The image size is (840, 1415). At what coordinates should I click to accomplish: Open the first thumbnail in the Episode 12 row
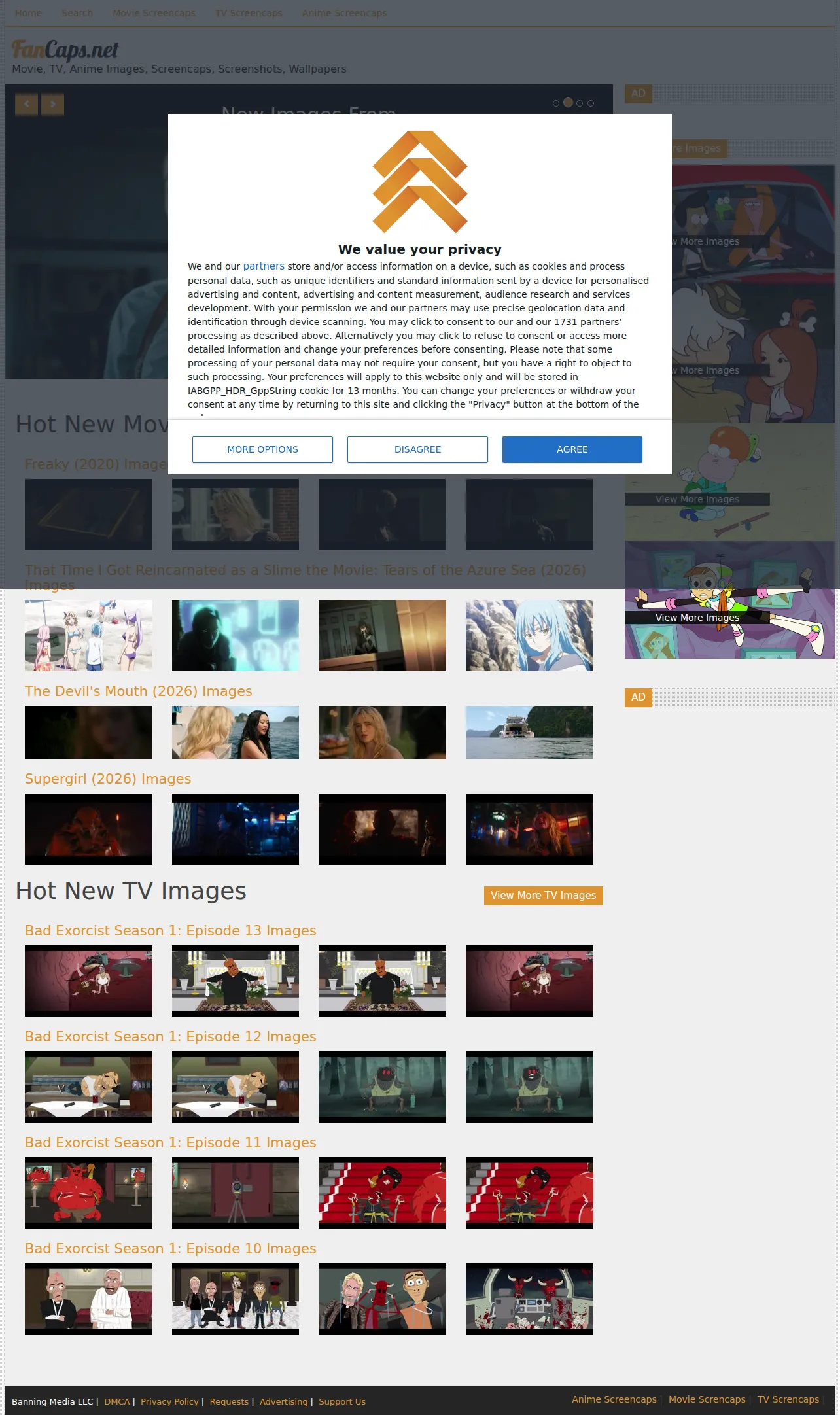click(x=88, y=1087)
